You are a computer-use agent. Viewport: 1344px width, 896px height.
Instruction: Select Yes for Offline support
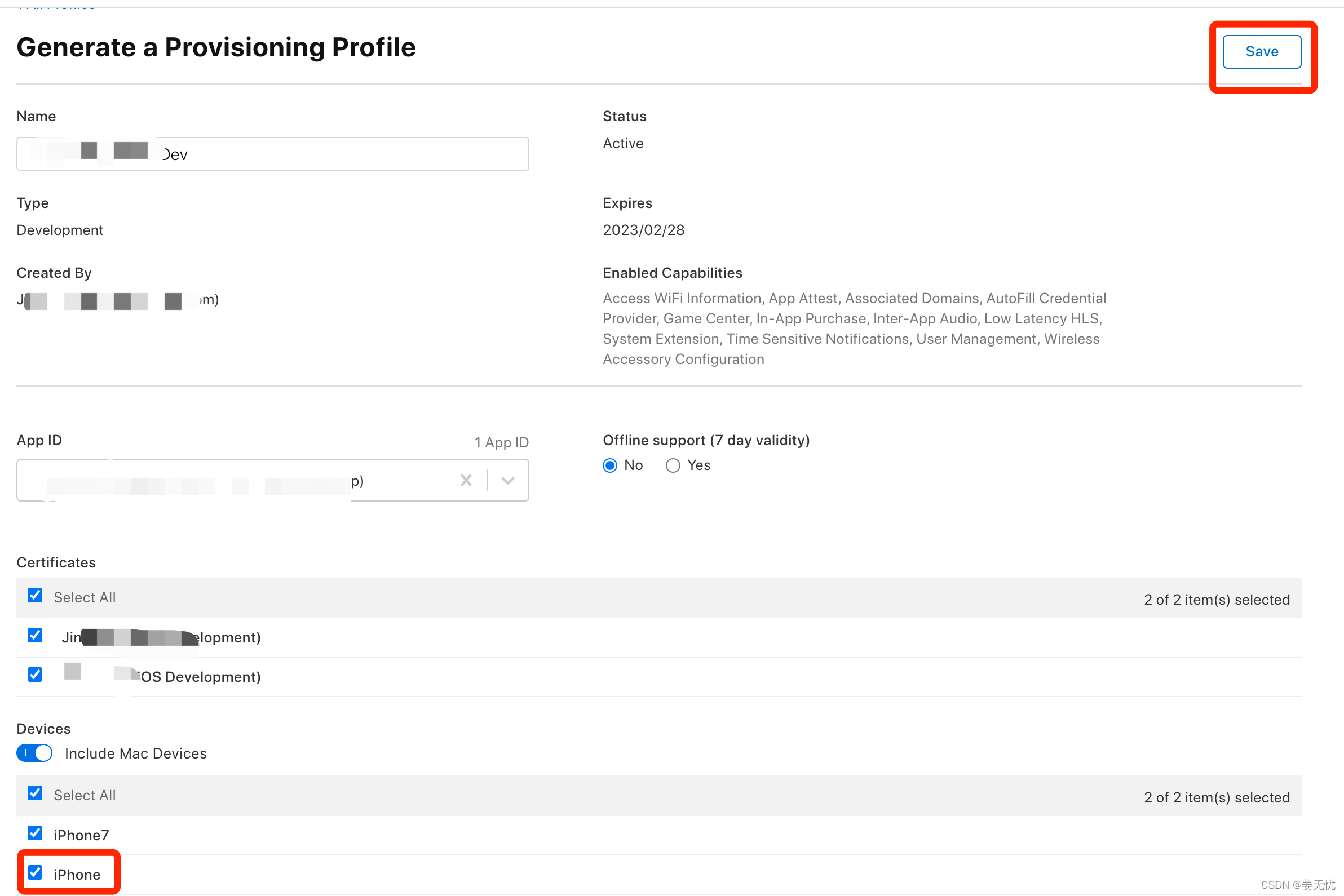click(673, 465)
